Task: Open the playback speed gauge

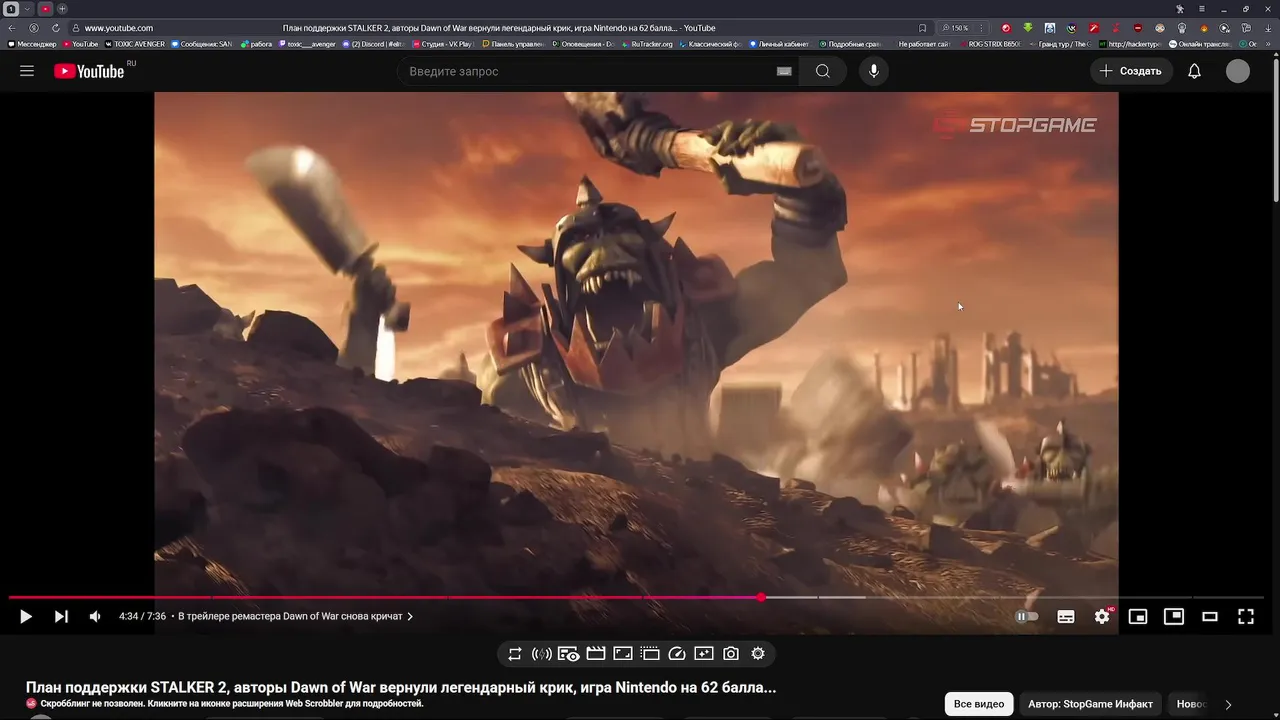Action: [x=677, y=654]
